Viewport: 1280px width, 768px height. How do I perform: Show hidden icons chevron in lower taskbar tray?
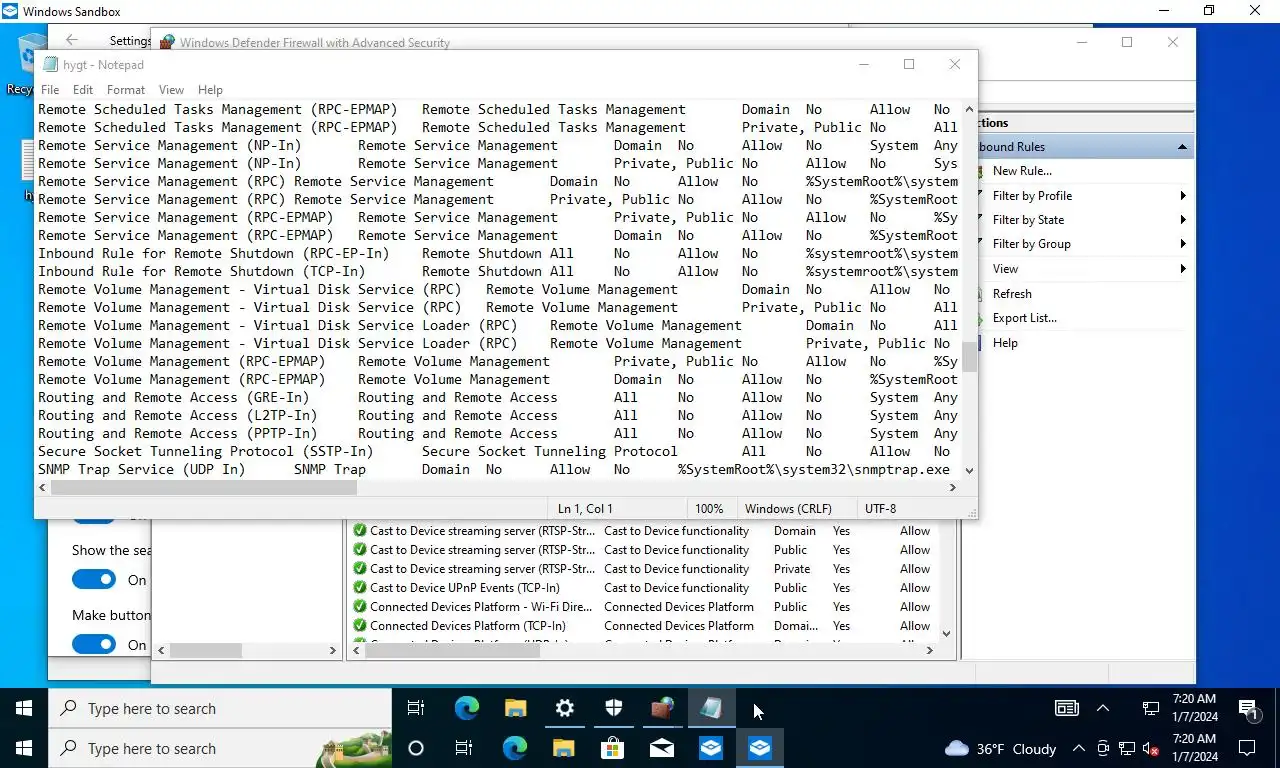1078,748
